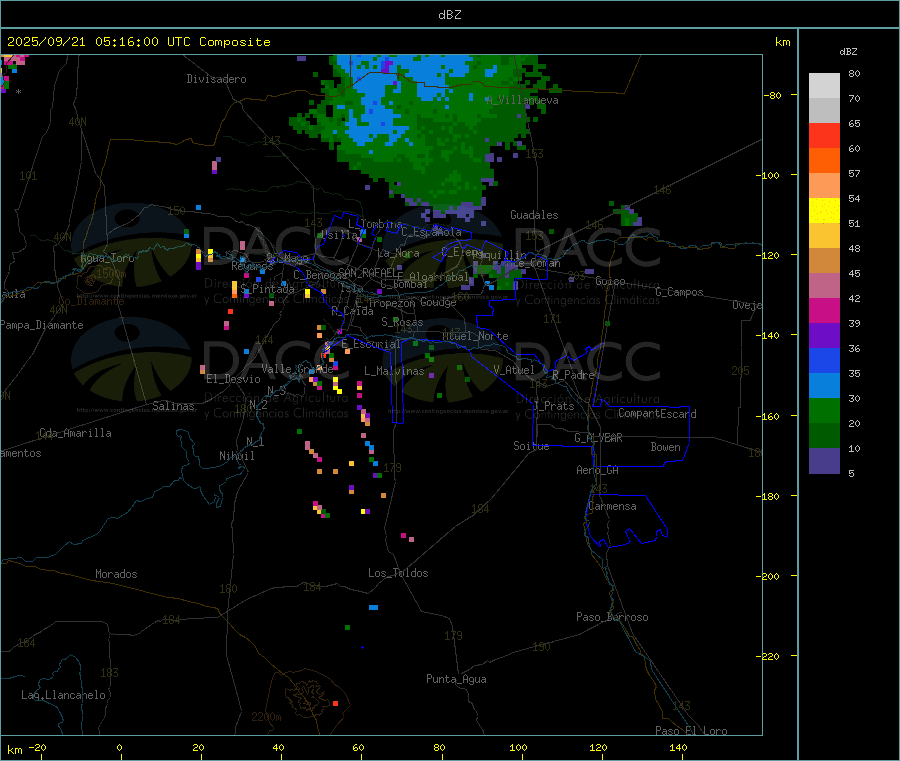Click the L_Malvinas label

coord(394,371)
